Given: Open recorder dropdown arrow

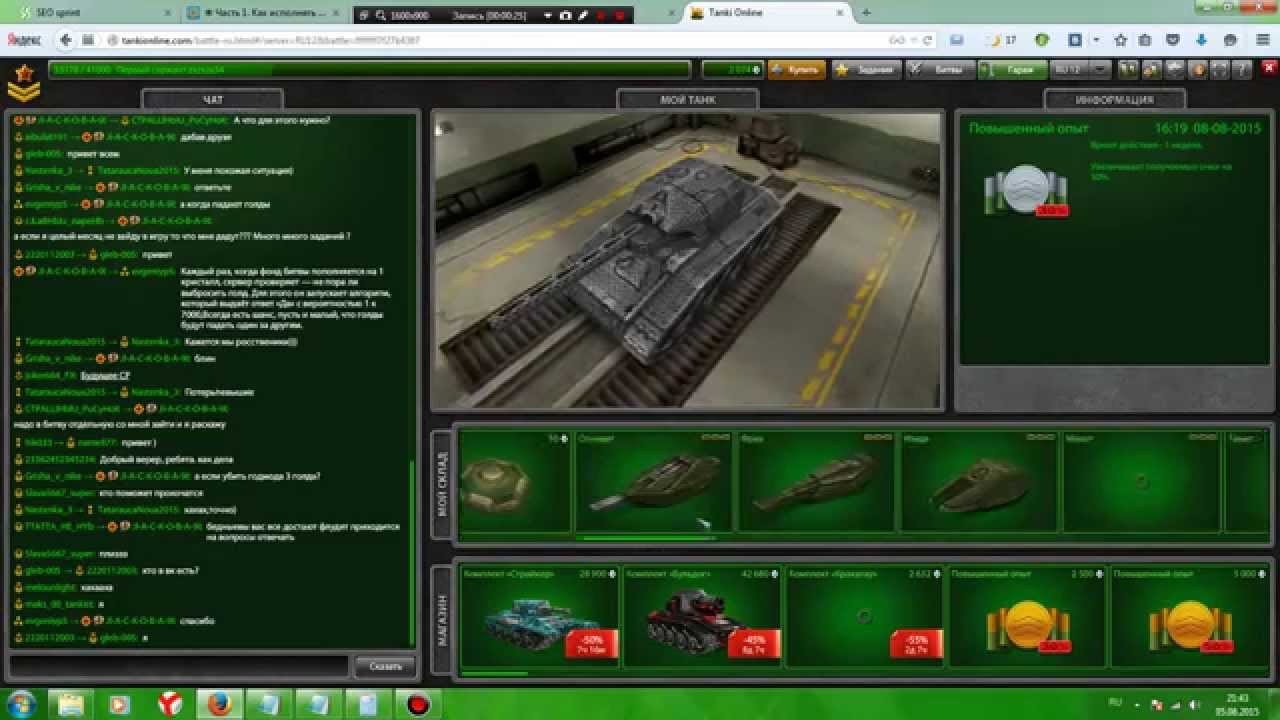Looking at the screenshot, I should pyautogui.click(x=550, y=15).
